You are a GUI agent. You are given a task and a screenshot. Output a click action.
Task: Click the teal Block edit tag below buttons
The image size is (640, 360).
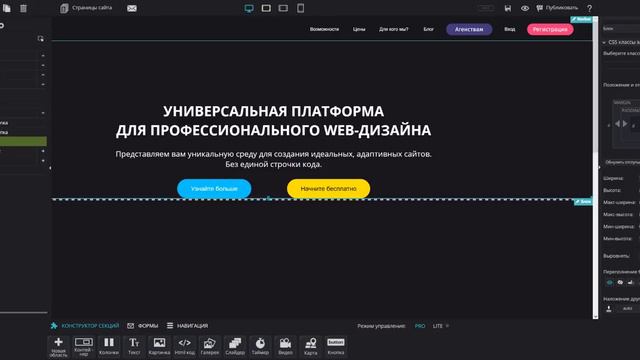pos(583,202)
